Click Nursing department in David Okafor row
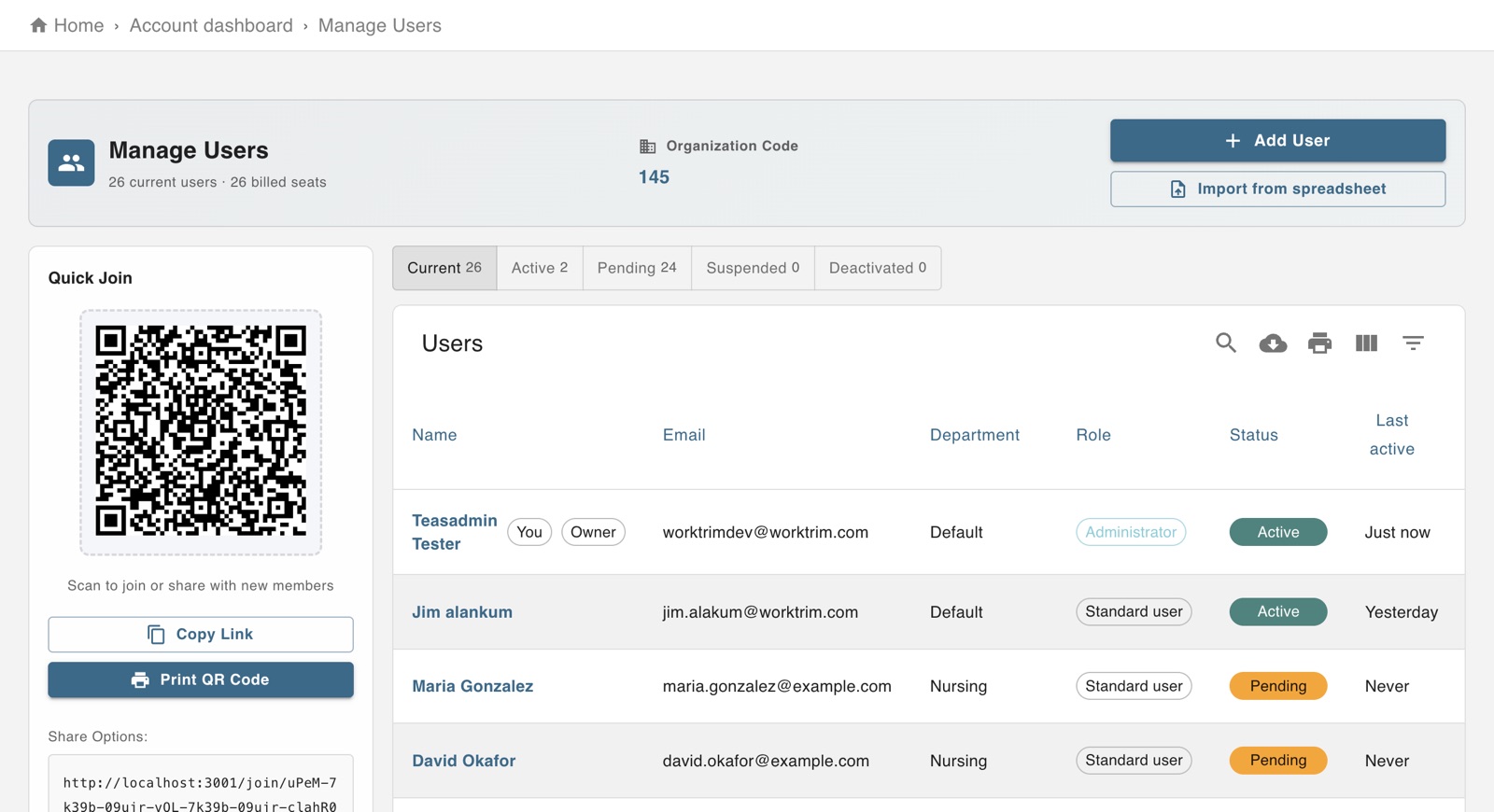This screenshot has height=812, width=1494. (958, 761)
